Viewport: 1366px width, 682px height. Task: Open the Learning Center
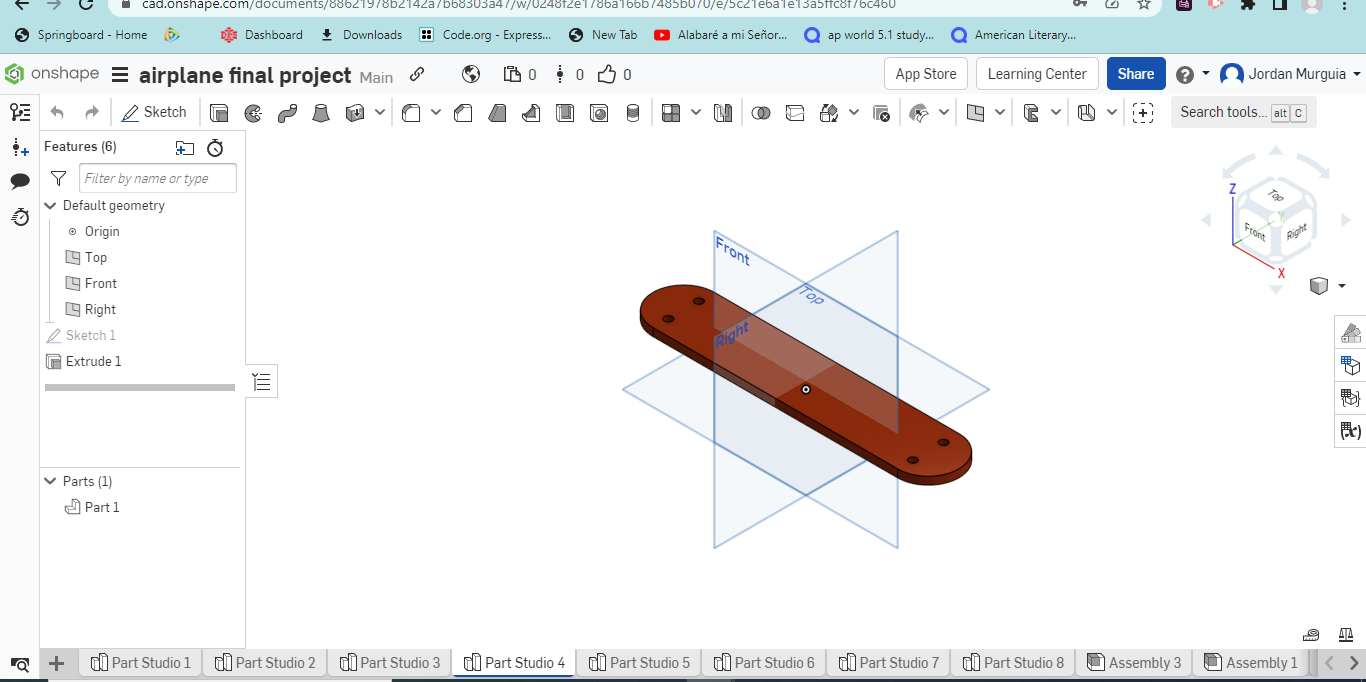pyautogui.click(x=1037, y=73)
